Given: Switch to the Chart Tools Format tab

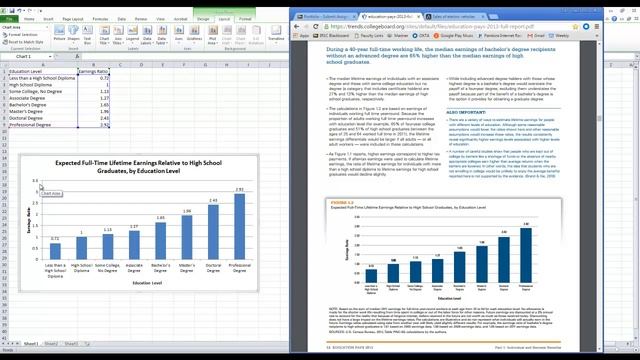Looking at the screenshot, I should 245,19.
